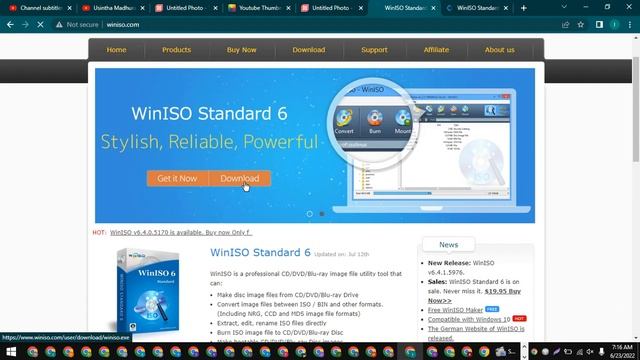Switch to the loading WinISO Standard tab

478,8
